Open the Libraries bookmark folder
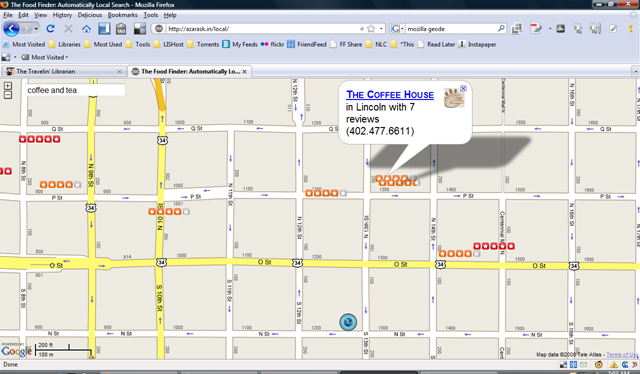The image size is (640, 374). 64,44
